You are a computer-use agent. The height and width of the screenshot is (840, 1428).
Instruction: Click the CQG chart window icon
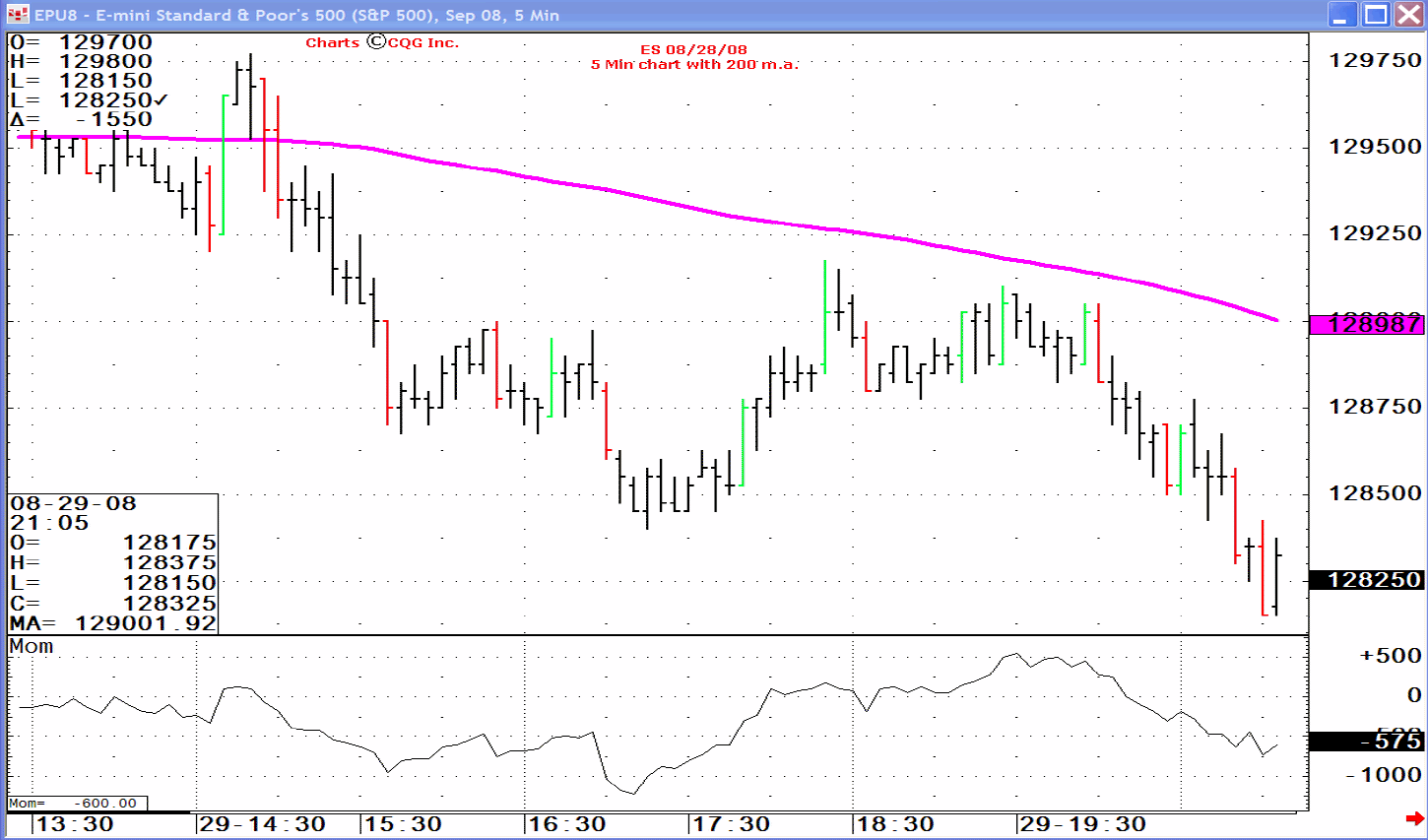[18, 15]
